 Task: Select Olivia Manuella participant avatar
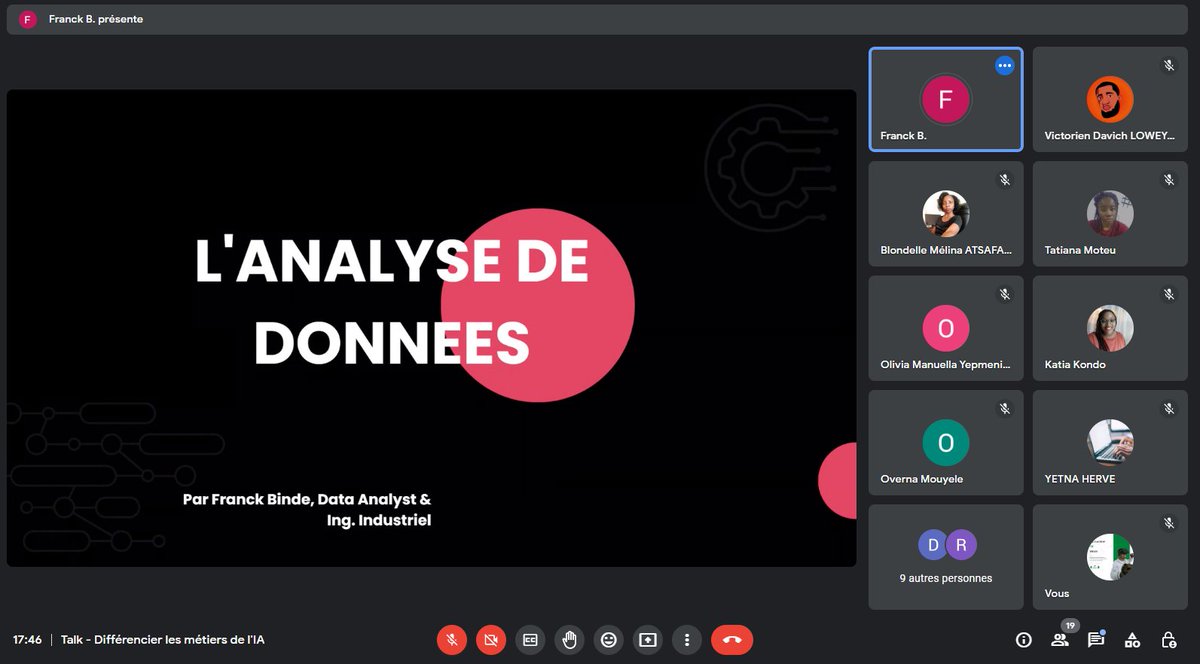pos(946,328)
